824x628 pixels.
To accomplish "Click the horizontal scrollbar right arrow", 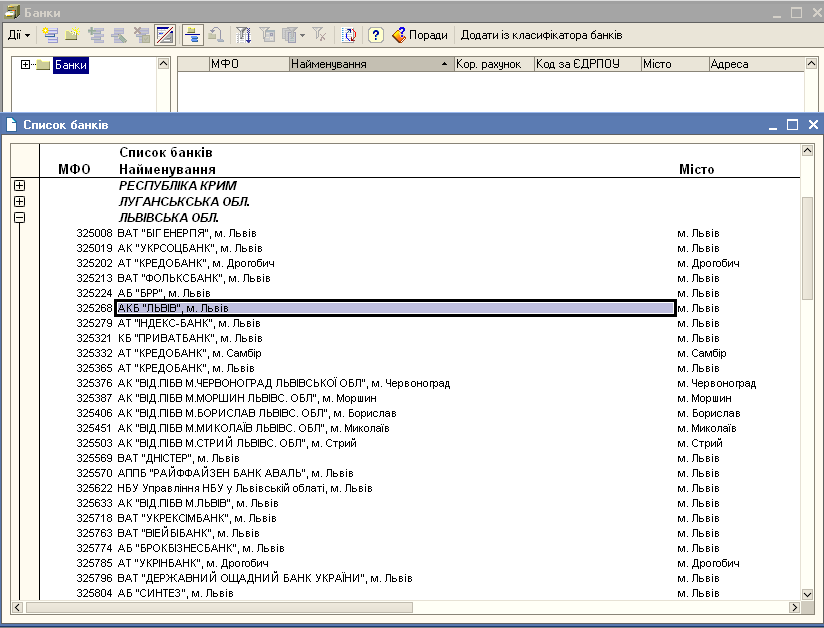I will 795,608.
